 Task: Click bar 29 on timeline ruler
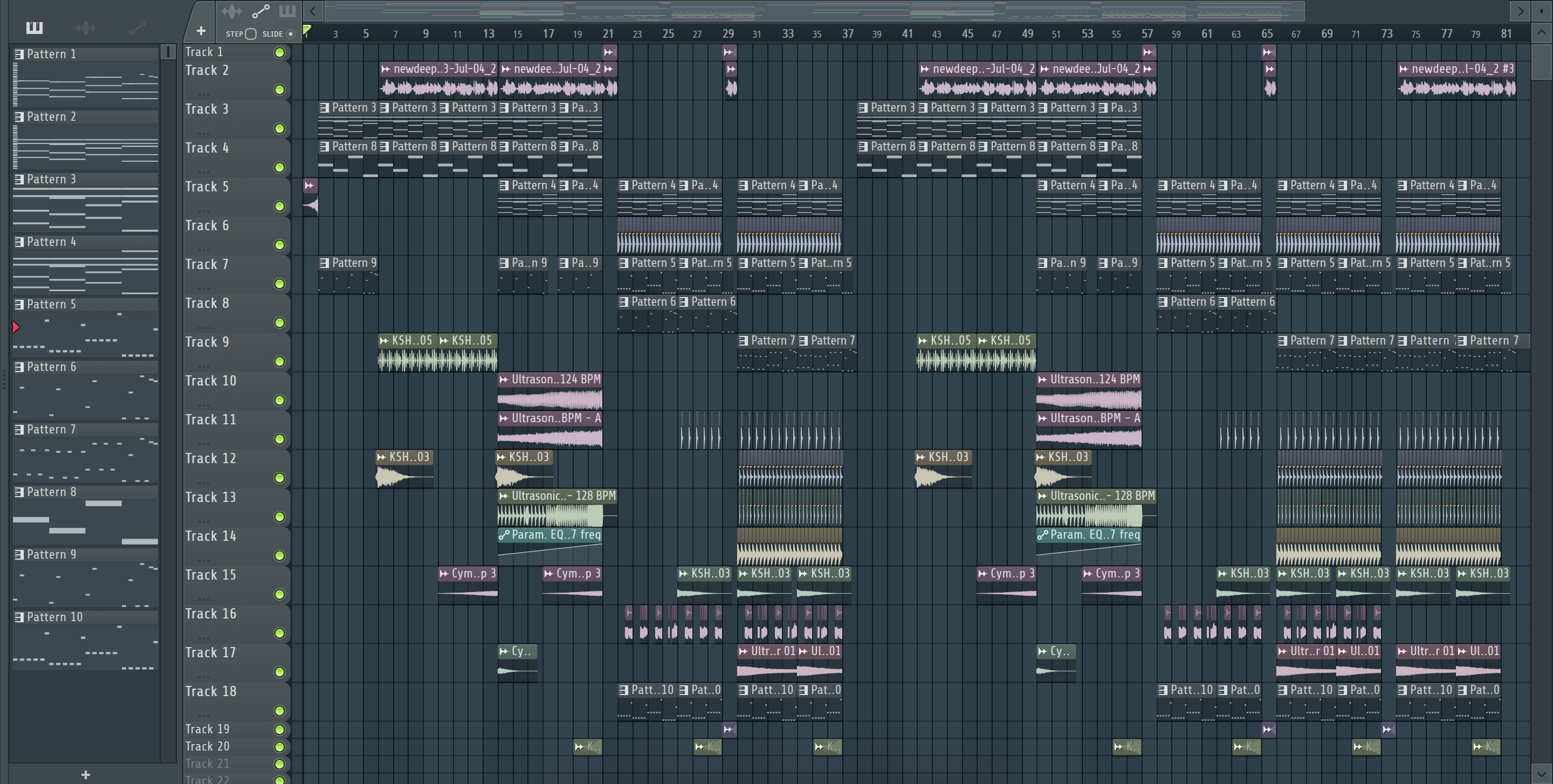[x=729, y=34]
